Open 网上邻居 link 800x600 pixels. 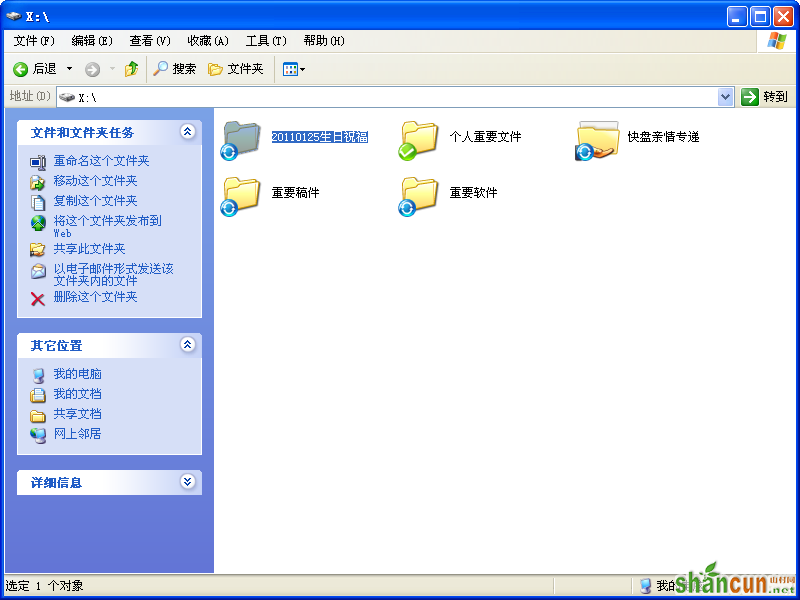(77, 433)
